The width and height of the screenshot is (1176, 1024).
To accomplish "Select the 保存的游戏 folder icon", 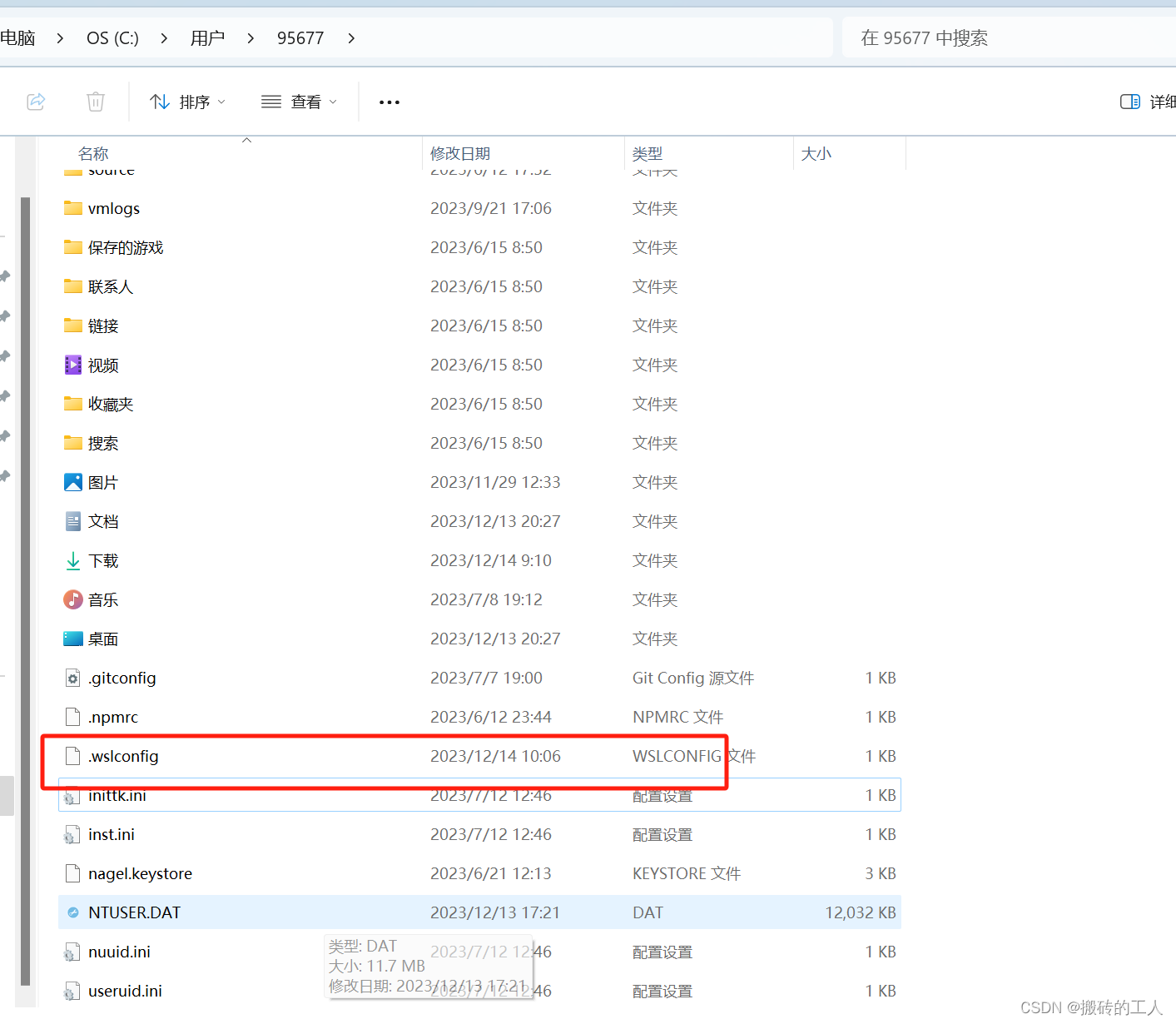I will click(73, 247).
